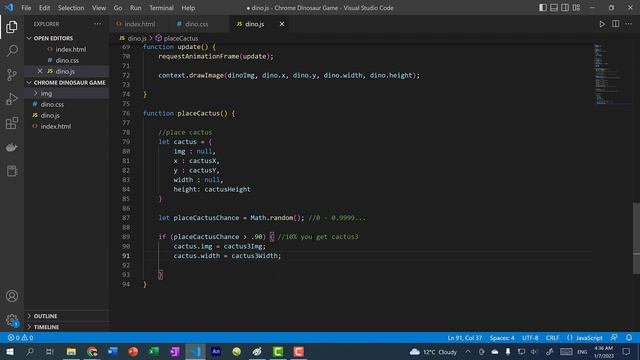The width and height of the screenshot is (640, 360).
Task: Click placeCactus in the breadcrumb
Action: (181, 38)
